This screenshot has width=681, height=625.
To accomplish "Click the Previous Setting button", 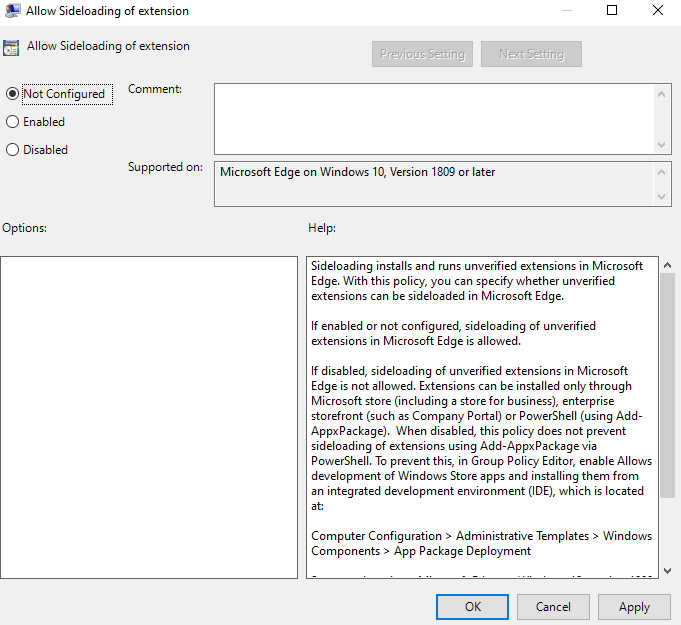I will click(x=422, y=54).
